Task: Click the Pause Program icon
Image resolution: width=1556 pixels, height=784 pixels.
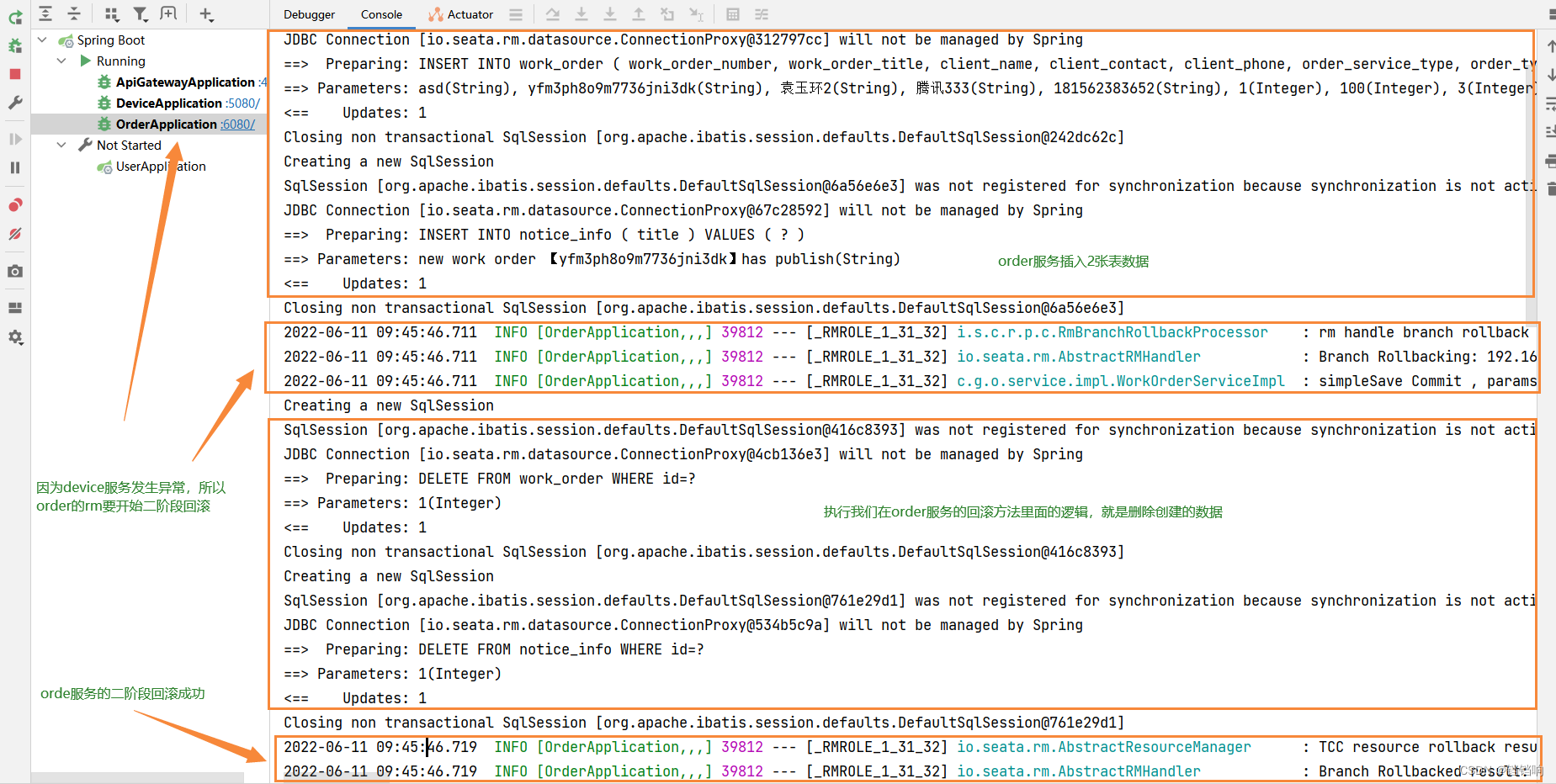Action: pyautogui.click(x=15, y=167)
